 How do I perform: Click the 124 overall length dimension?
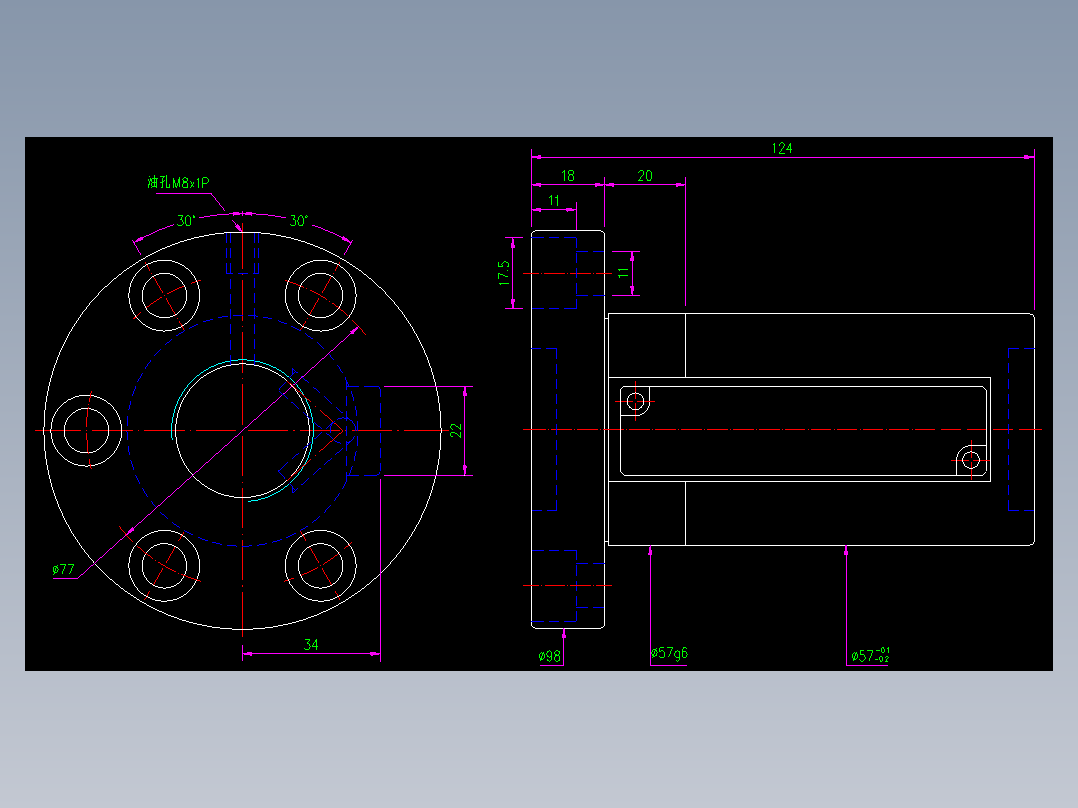pos(782,149)
